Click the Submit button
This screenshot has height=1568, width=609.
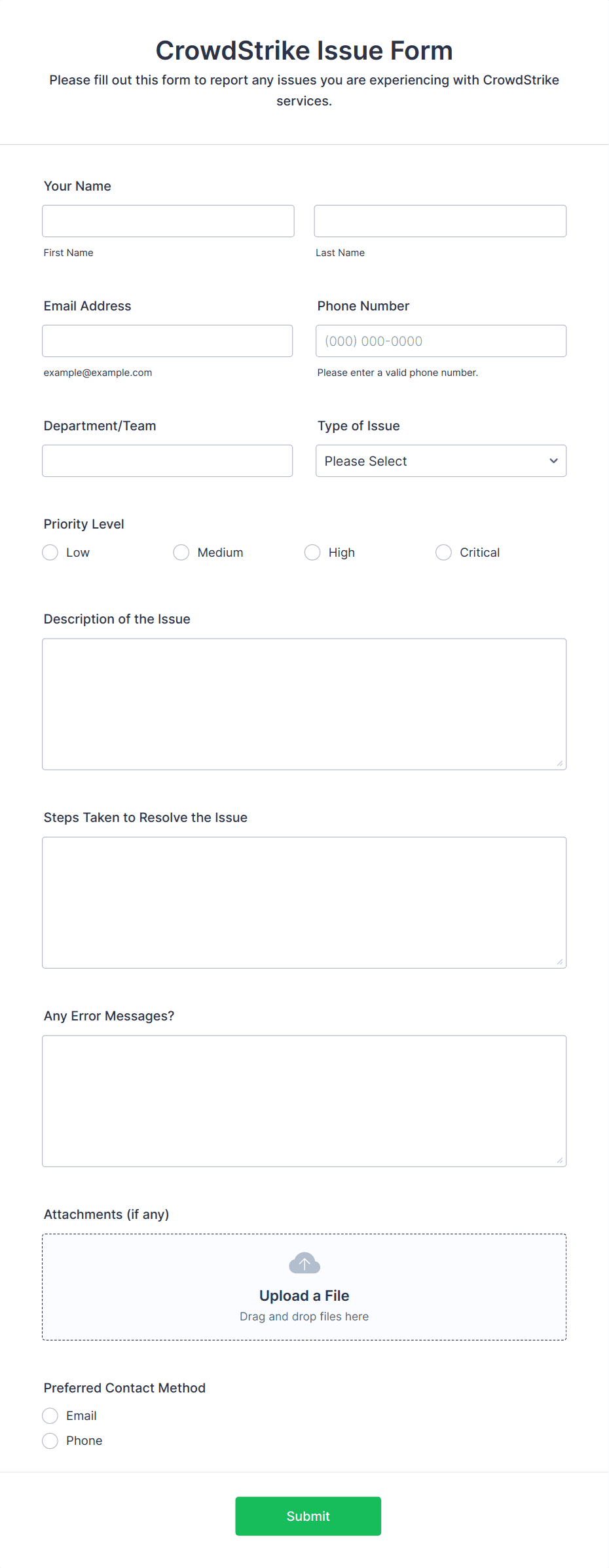(x=308, y=1516)
